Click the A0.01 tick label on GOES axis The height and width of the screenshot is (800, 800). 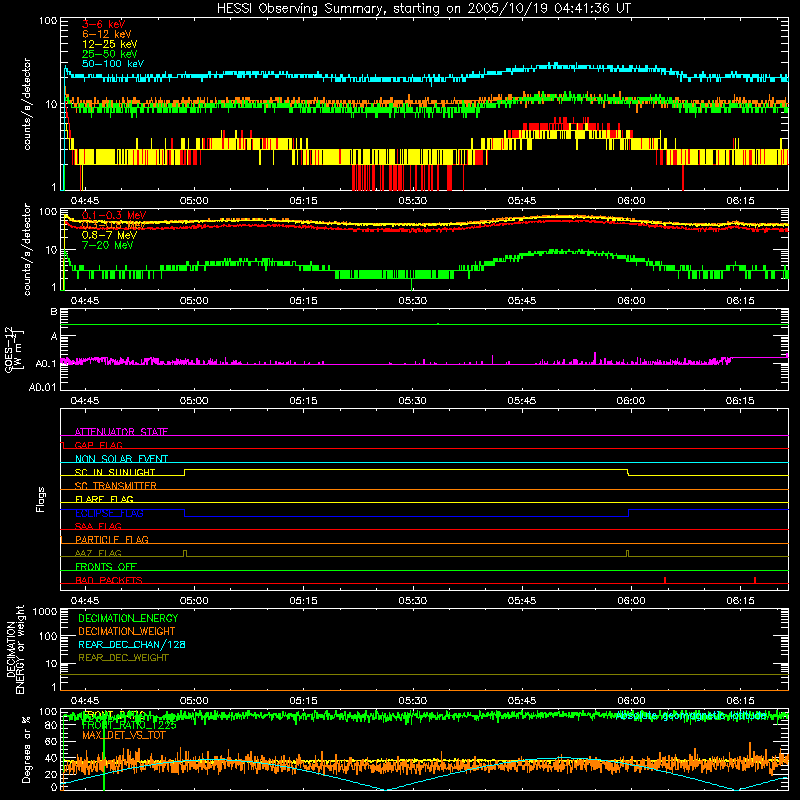point(42,387)
